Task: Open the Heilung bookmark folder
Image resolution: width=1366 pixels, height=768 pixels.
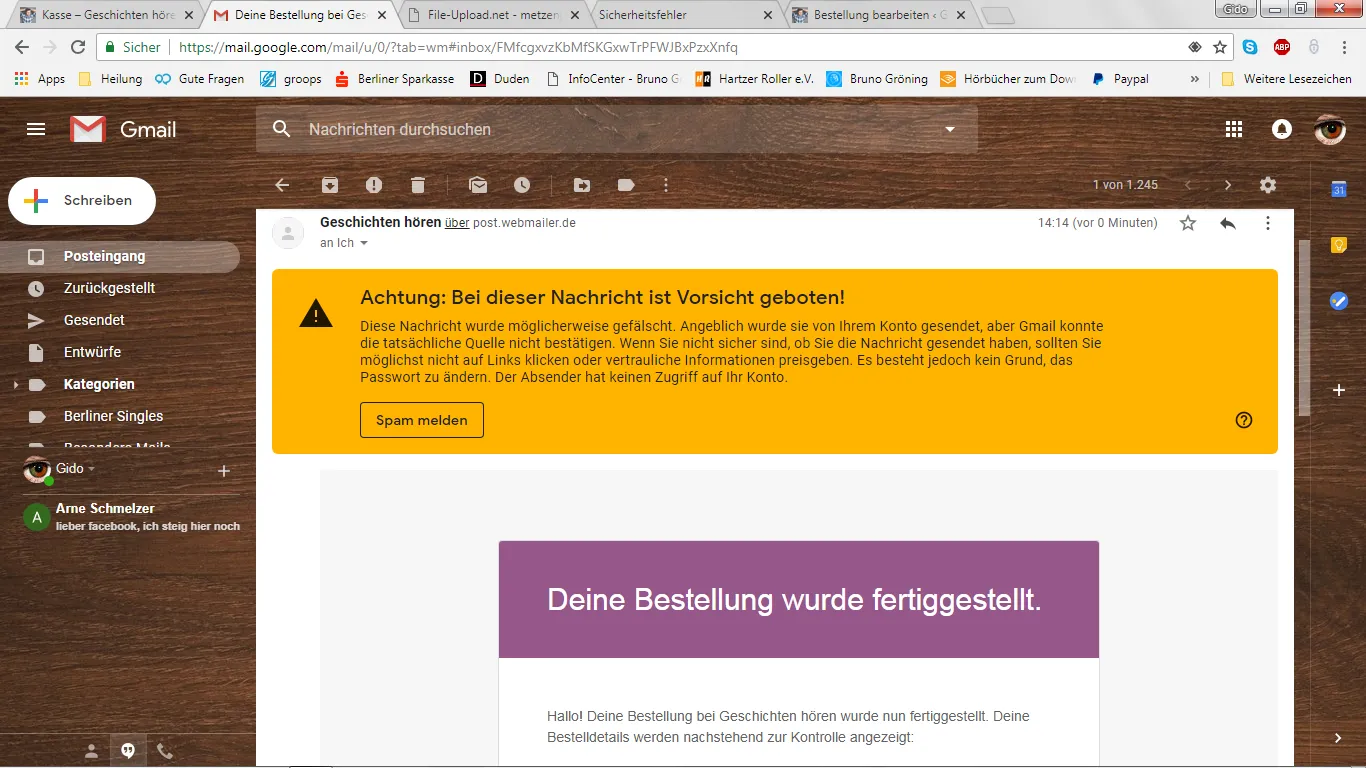Action: coord(110,79)
